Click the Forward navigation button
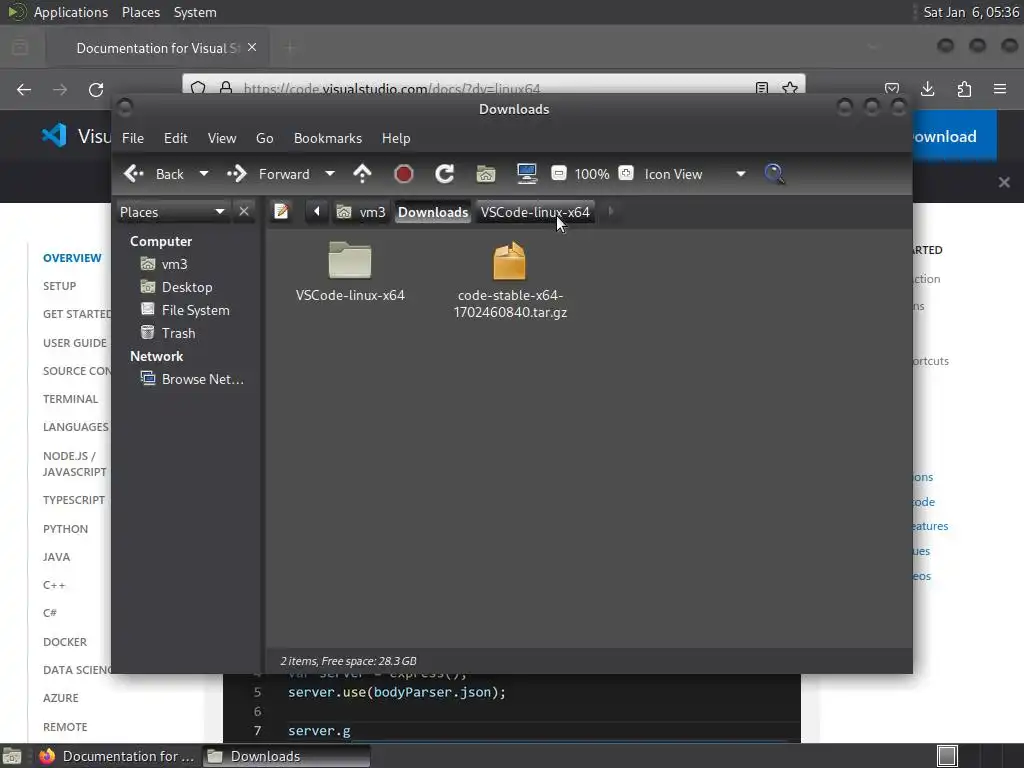This screenshot has width=1024, height=768. click(x=268, y=174)
